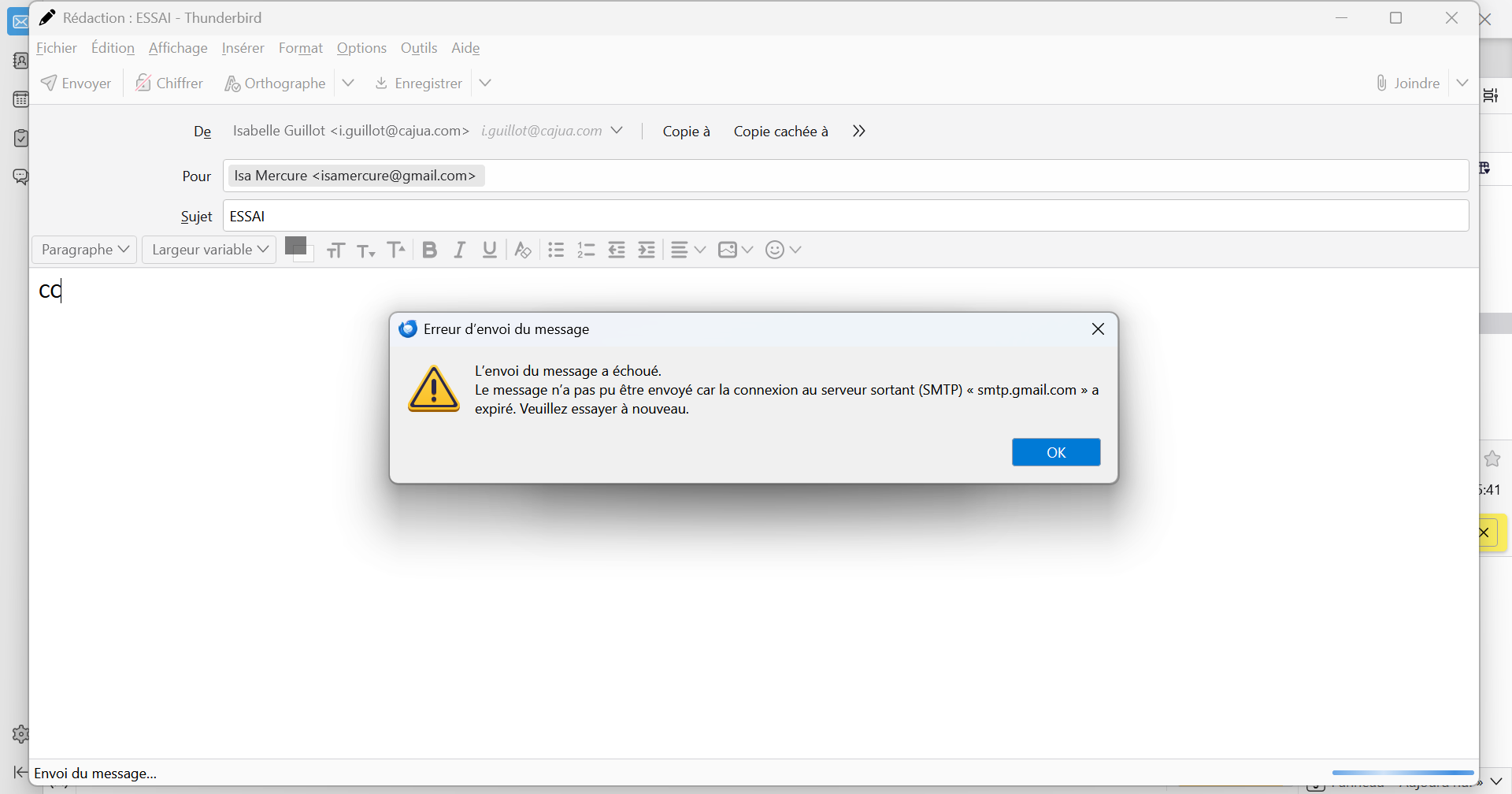This screenshot has height=794, width=1512.
Task: Toggle the bulleted list
Action: coord(556,250)
